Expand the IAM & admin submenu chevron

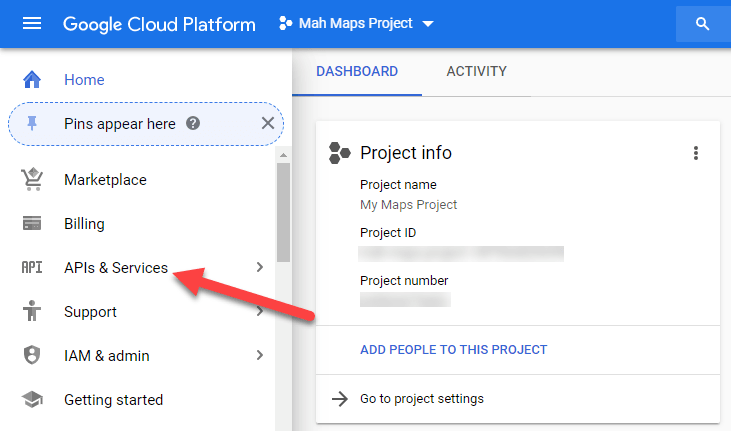(x=259, y=355)
